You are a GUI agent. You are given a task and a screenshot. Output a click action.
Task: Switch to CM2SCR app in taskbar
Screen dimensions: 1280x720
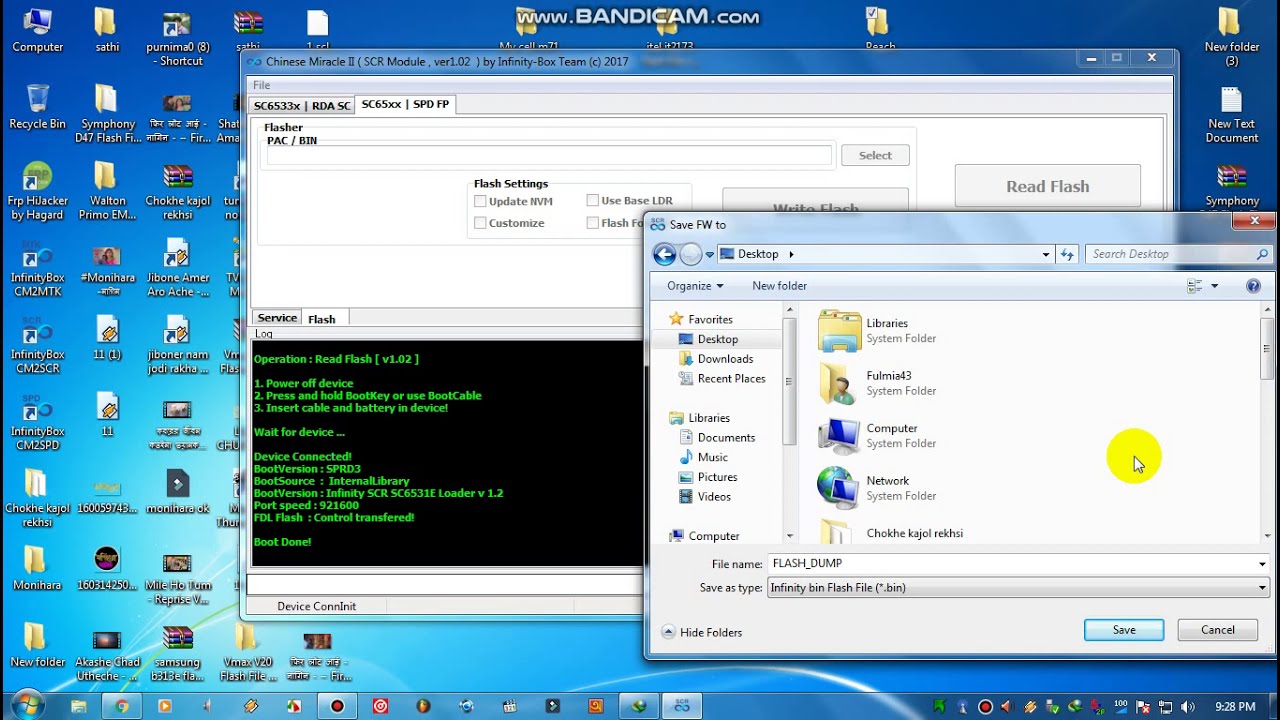[681, 706]
